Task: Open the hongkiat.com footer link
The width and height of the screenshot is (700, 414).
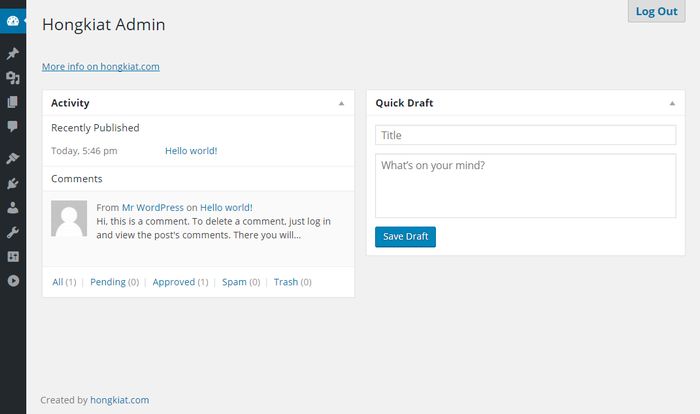Action: (x=120, y=400)
